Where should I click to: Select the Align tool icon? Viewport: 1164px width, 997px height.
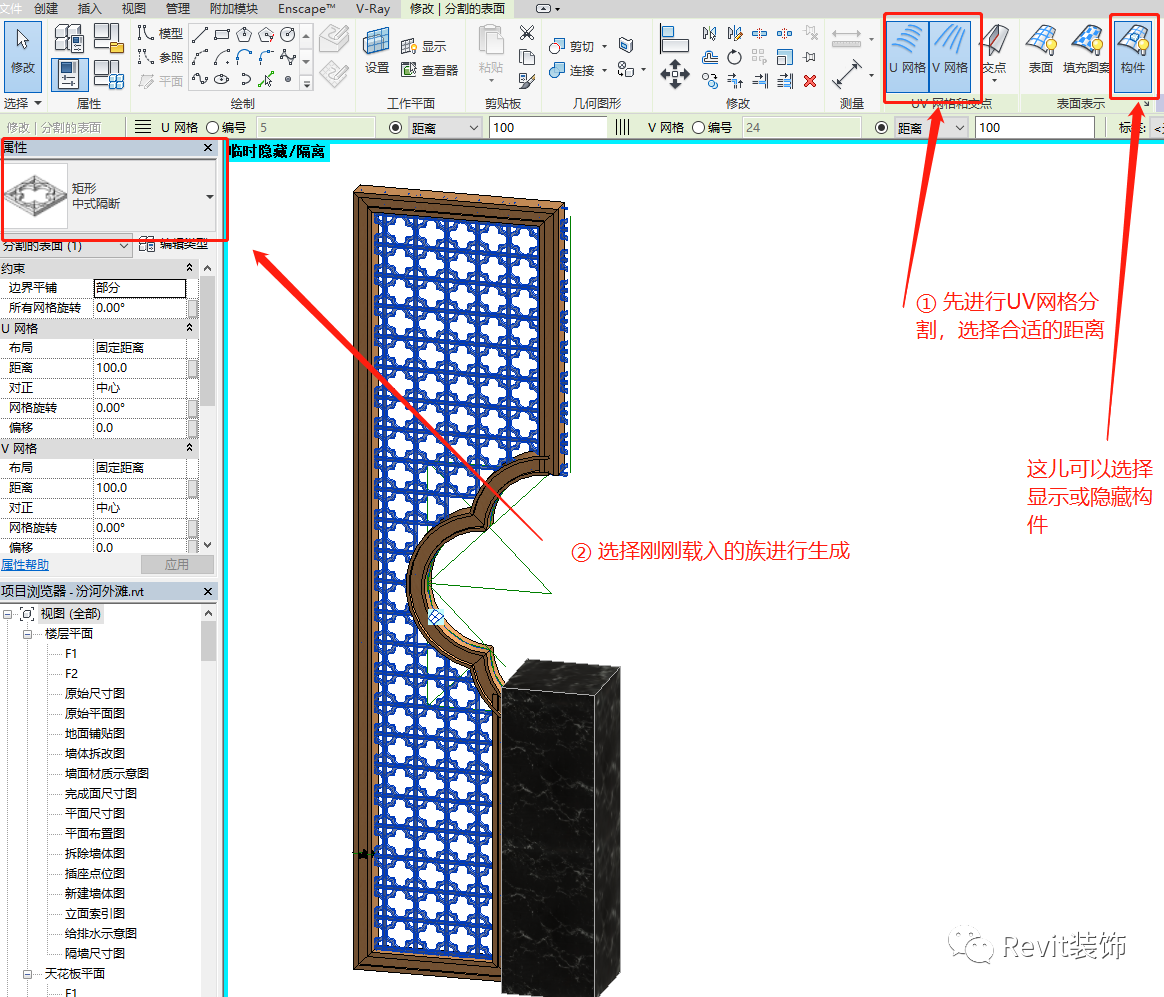click(x=674, y=39)
